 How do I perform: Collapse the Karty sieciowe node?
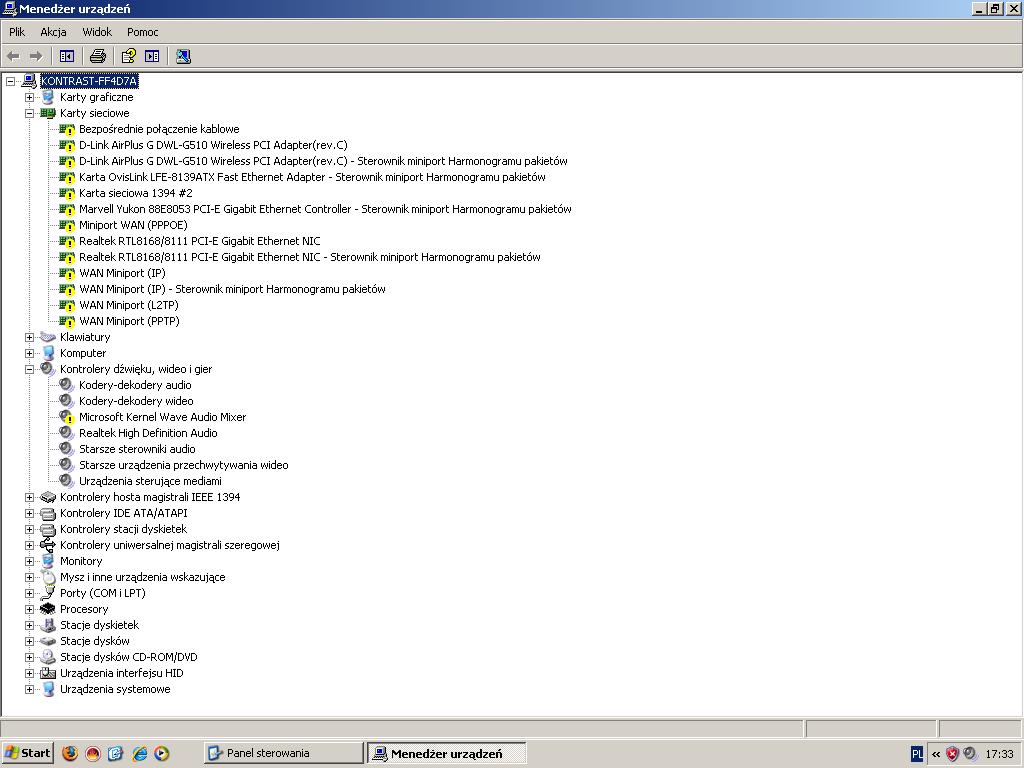pyautogui.click(x=29, y=113)
